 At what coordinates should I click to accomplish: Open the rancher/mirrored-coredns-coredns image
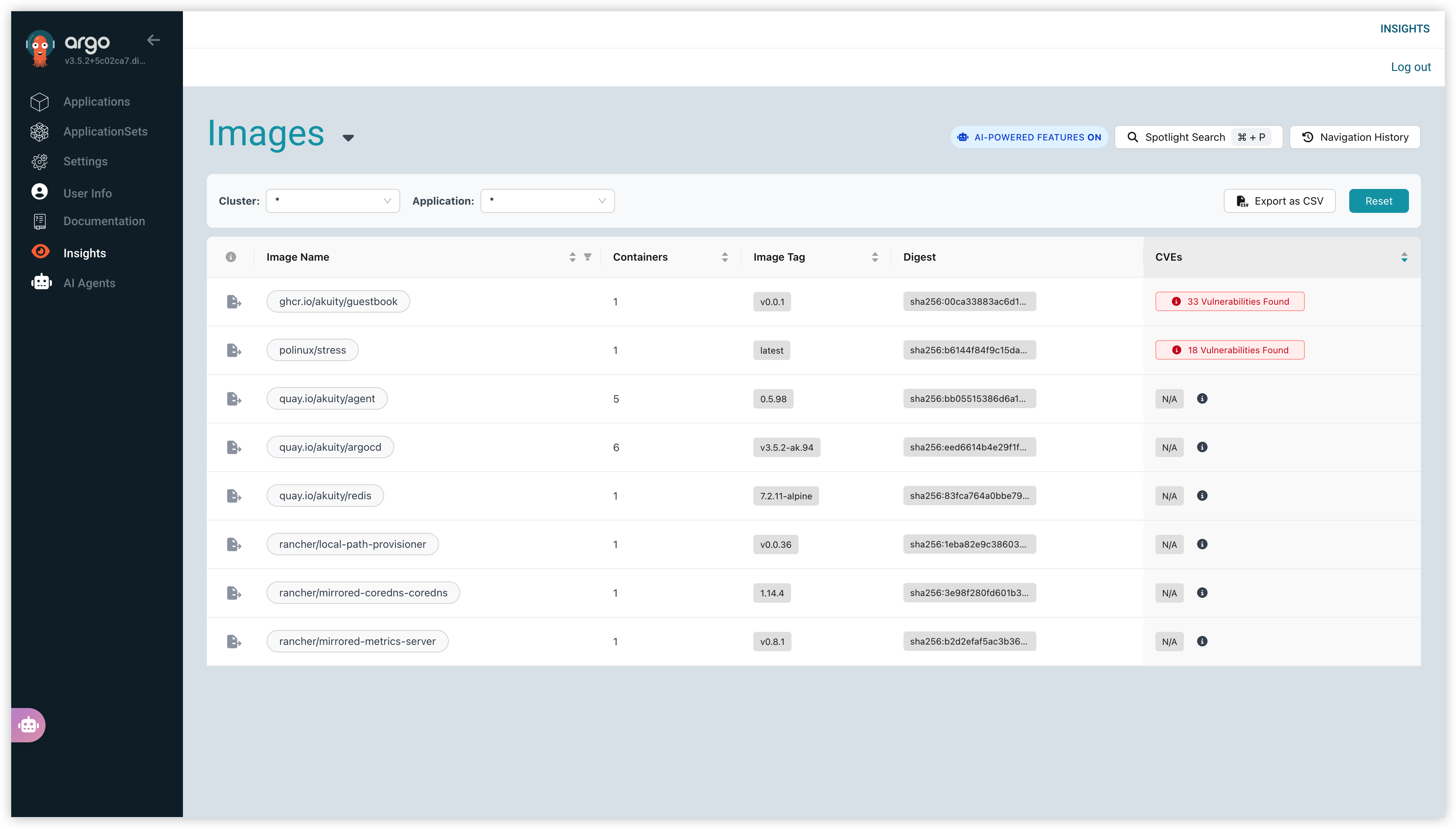[363, 593]
